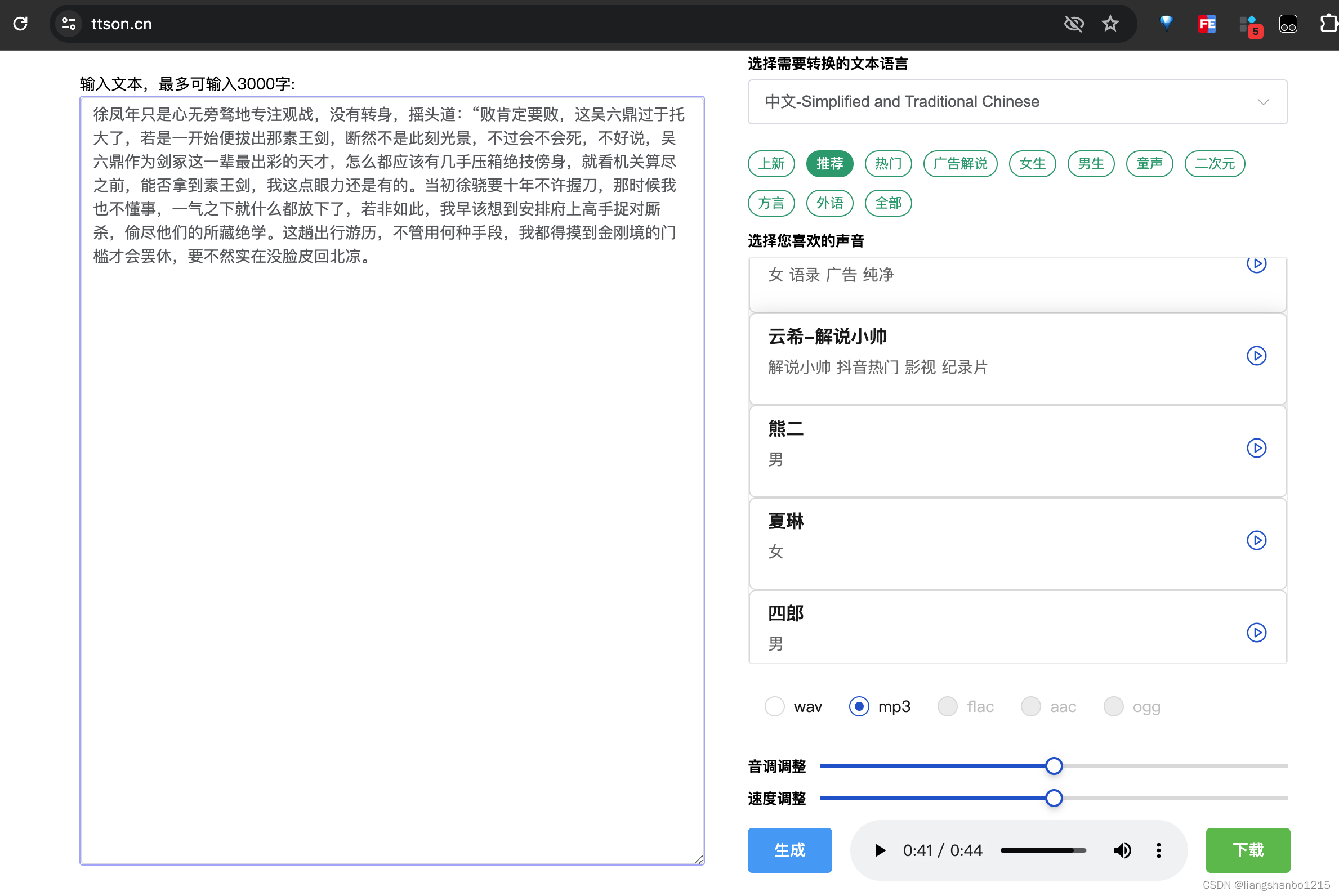Switch to the 二次元 voice category
This screenshot has width=1339, height=896.
1215,164
